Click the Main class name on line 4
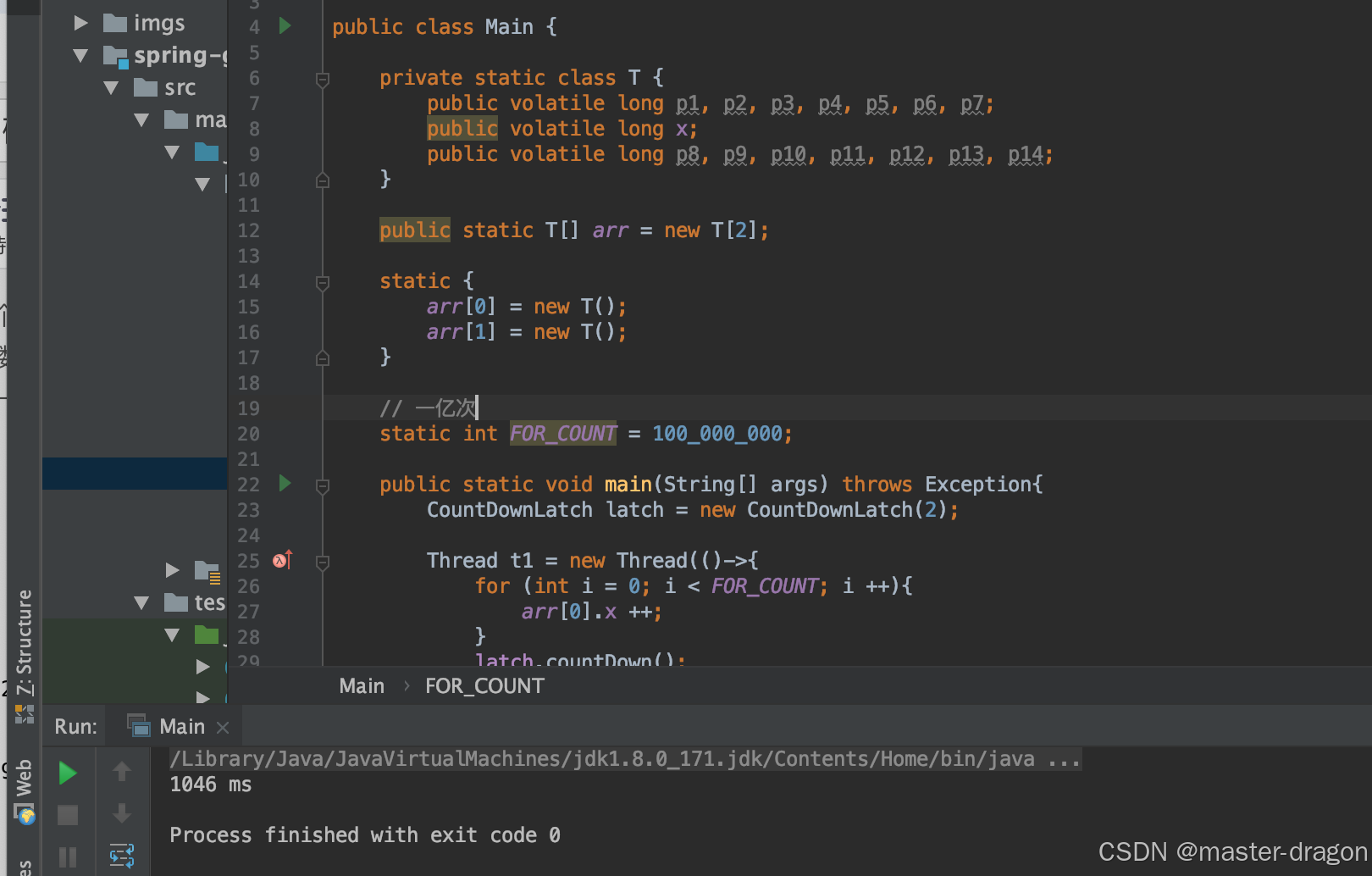Viewport: 1372px width, 876px height. click(509, 27)
